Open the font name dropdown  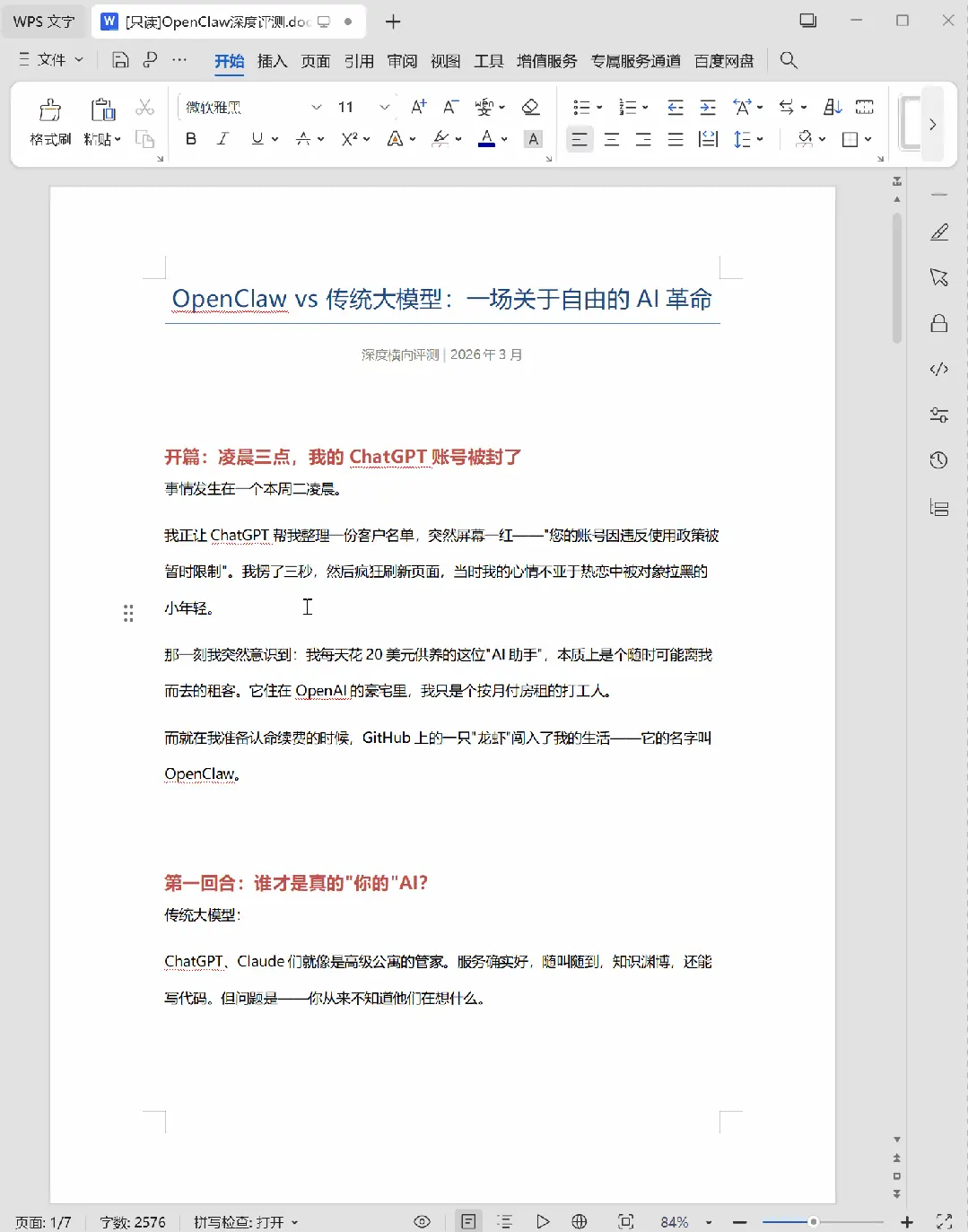coord(317,107)
